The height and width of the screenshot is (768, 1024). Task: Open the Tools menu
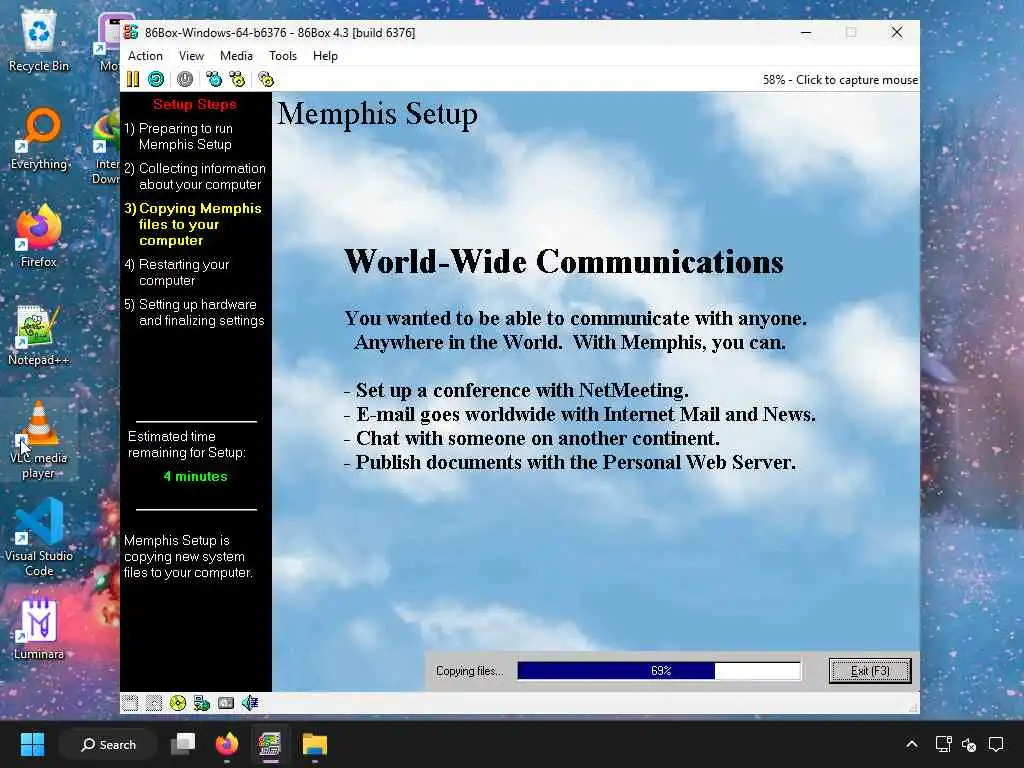(x=283, y=56)
